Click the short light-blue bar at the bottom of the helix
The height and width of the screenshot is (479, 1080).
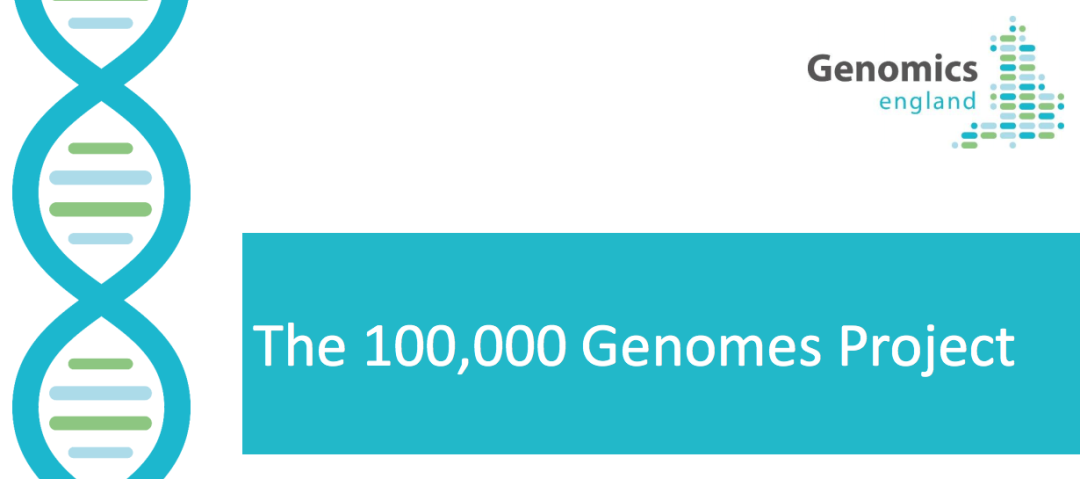(x=101, y=453)
